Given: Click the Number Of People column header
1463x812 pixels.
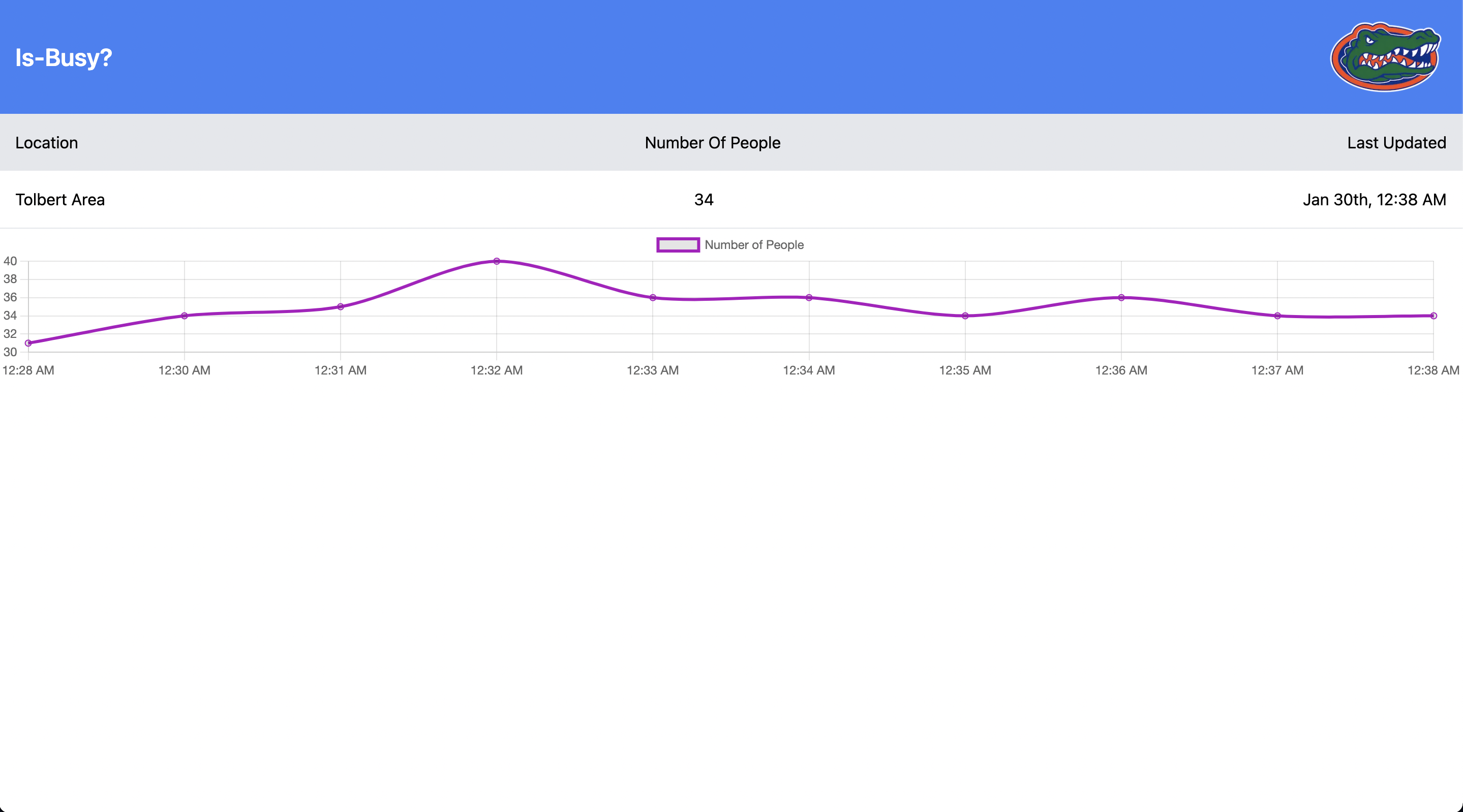Looking at the screenshot, I should (x=712, y=142).
